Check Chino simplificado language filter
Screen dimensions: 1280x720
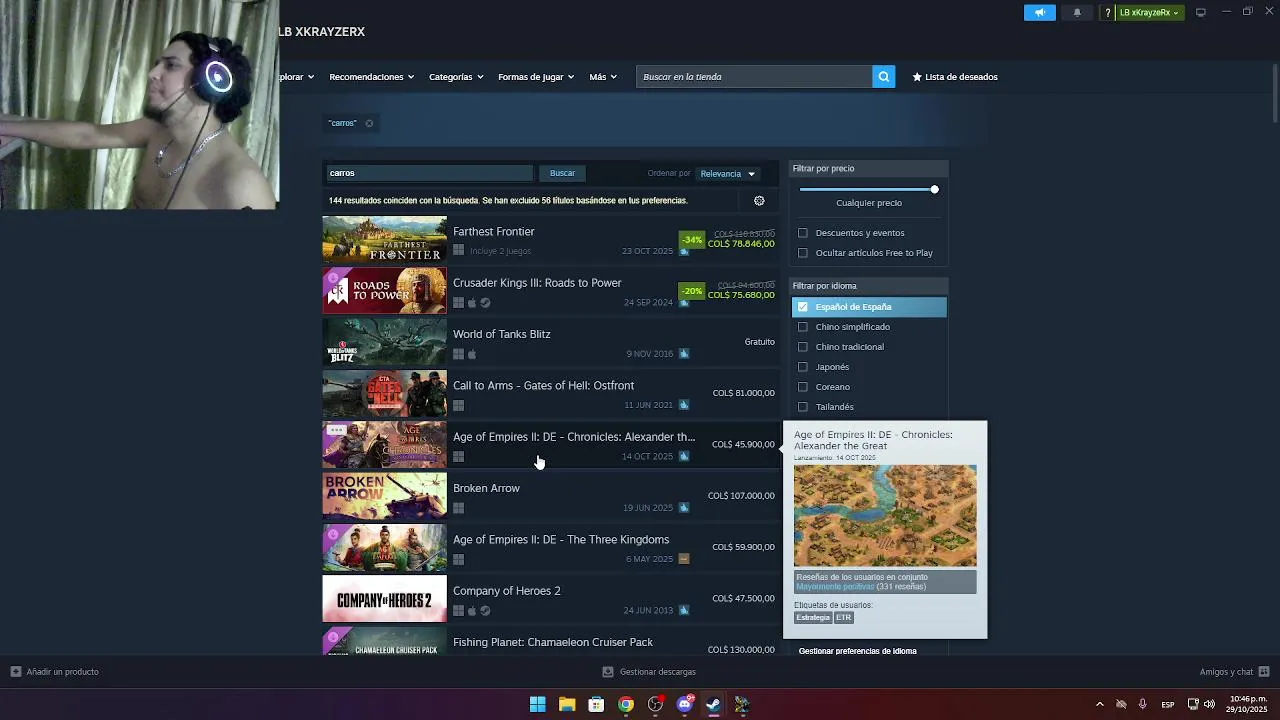(802, 327)
